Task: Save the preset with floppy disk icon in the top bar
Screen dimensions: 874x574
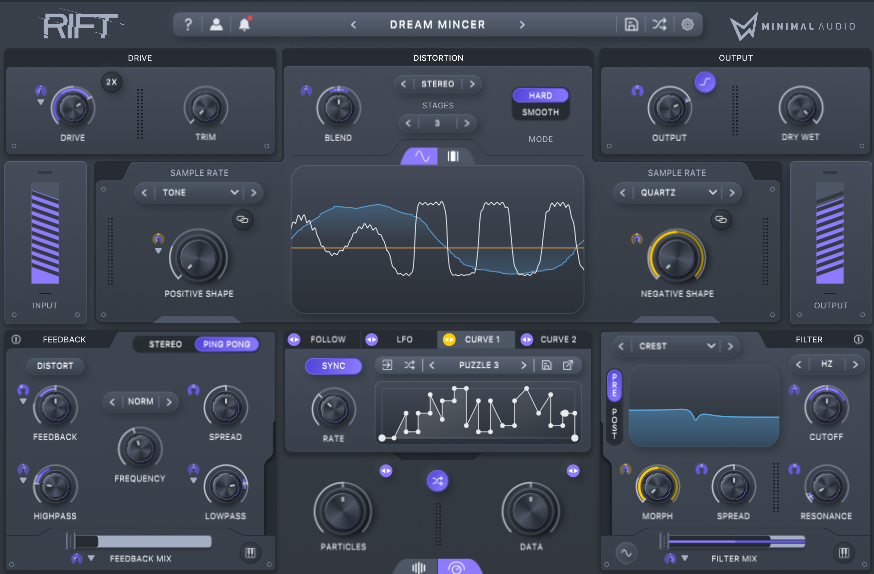Action: click(x=631, y=25)
